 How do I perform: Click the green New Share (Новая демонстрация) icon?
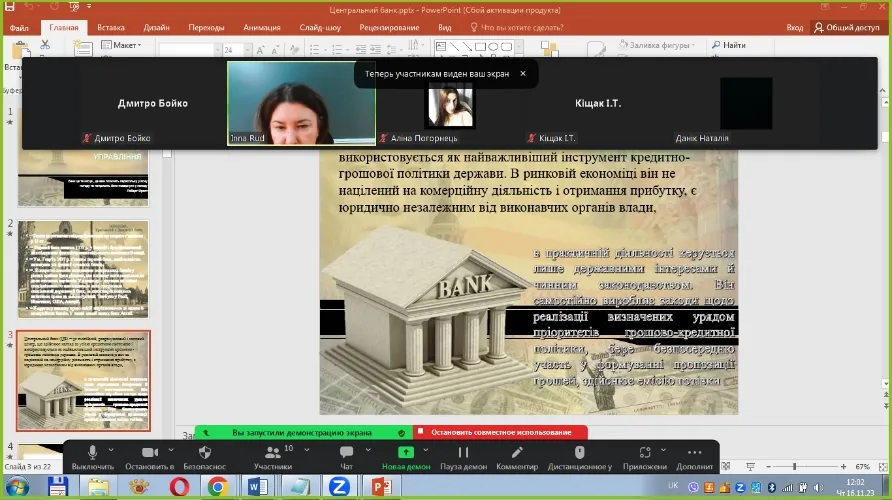[406, 453]
